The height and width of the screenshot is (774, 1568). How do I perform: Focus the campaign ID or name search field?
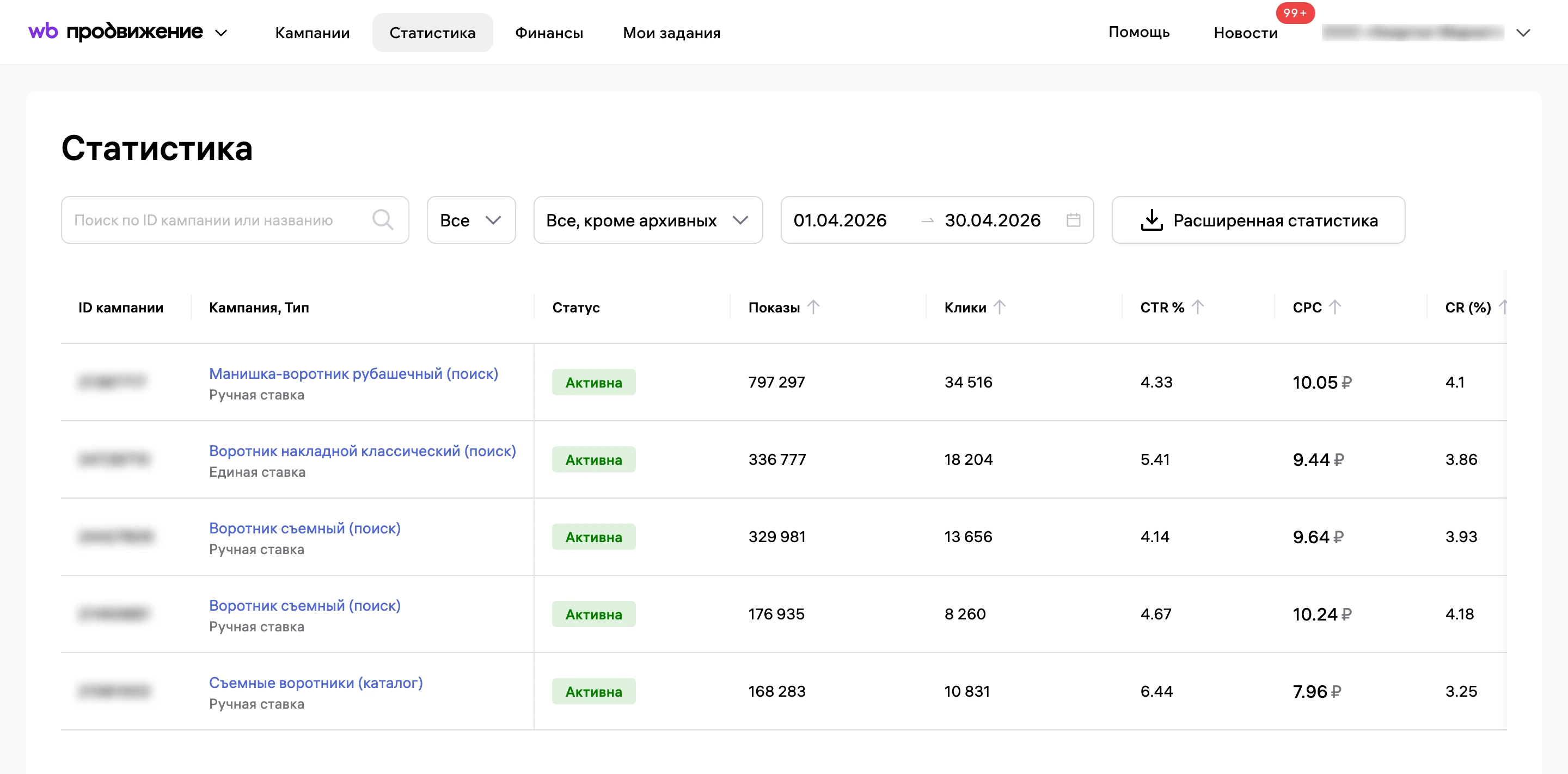(x=235, y=220)
